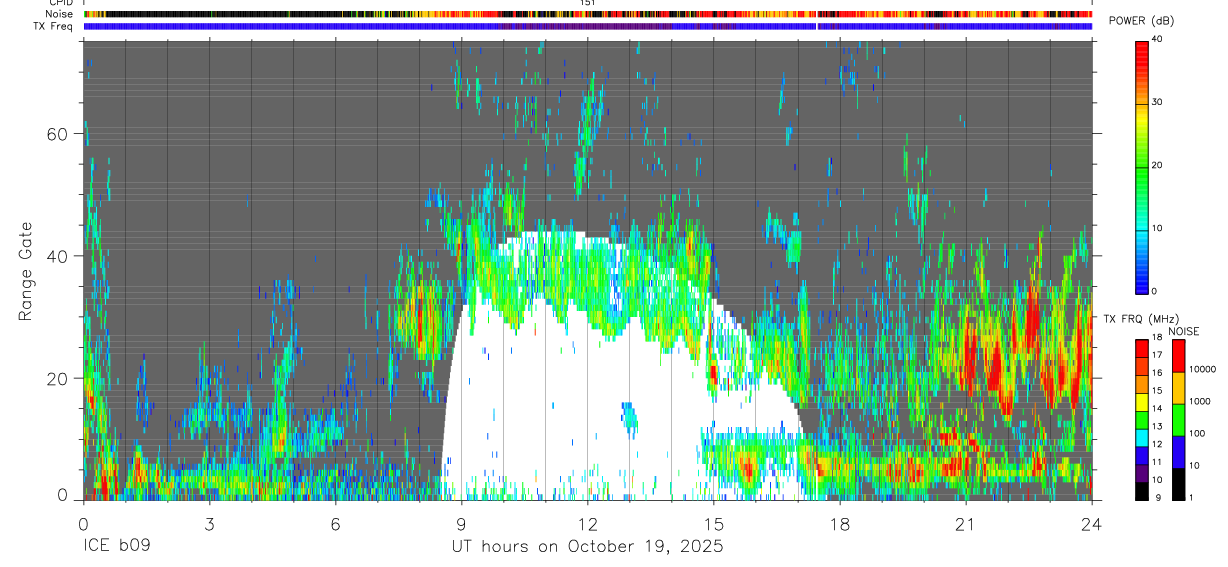Click the cyan swatch in TX FRQ legend
The height and width of the screenshot is (567, 1228).
tap(1141, 437)
